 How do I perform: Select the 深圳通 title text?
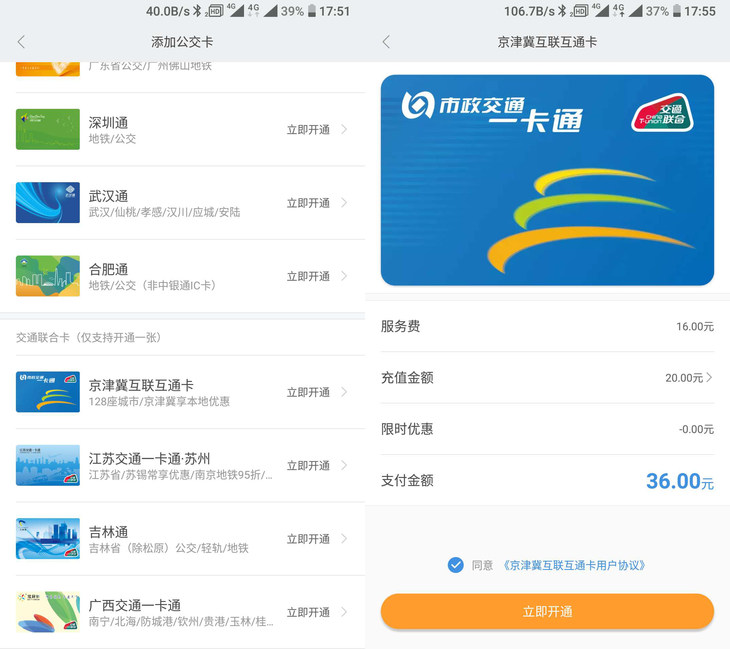click(108, 122)
